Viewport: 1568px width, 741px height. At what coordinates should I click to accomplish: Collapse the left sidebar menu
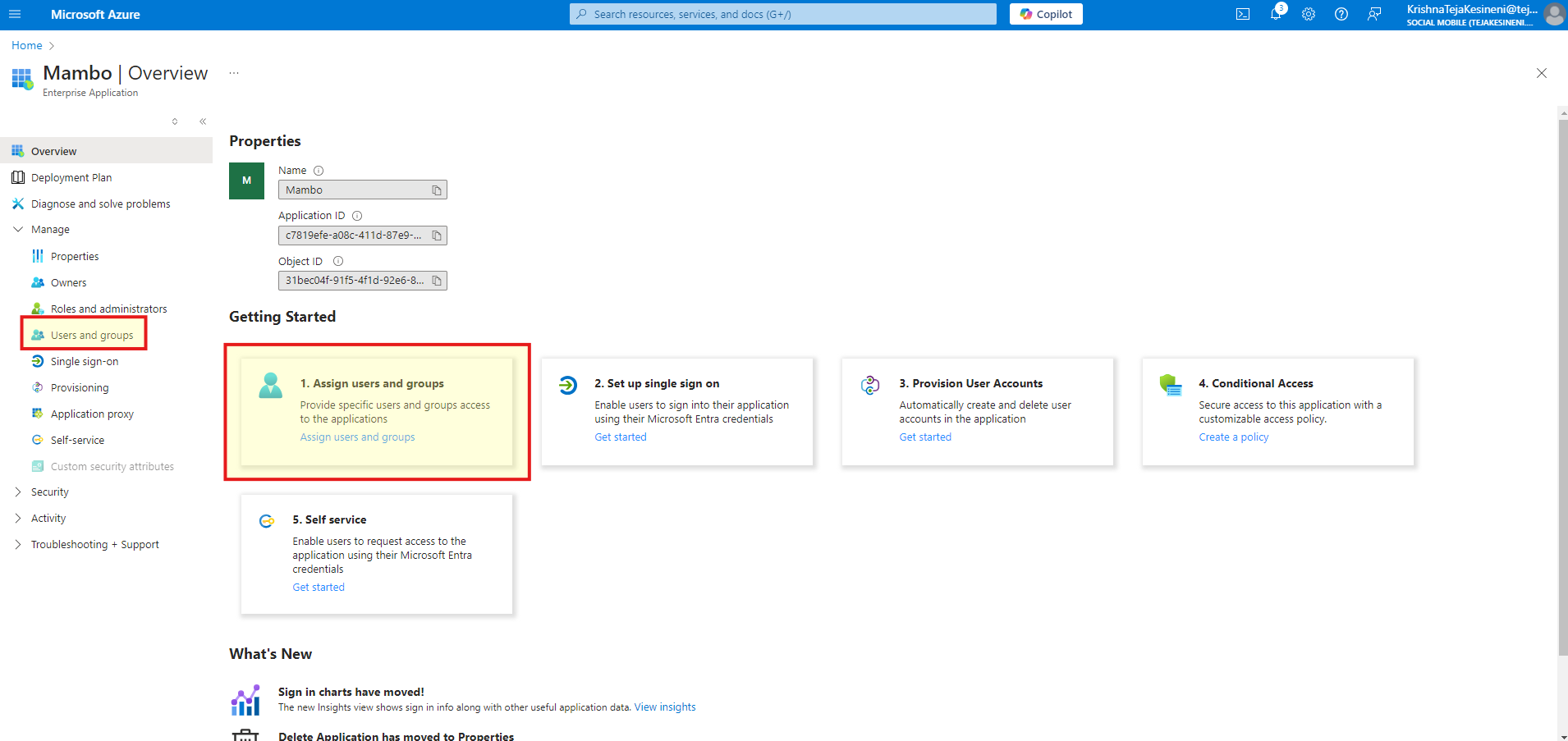pos(203,121)
